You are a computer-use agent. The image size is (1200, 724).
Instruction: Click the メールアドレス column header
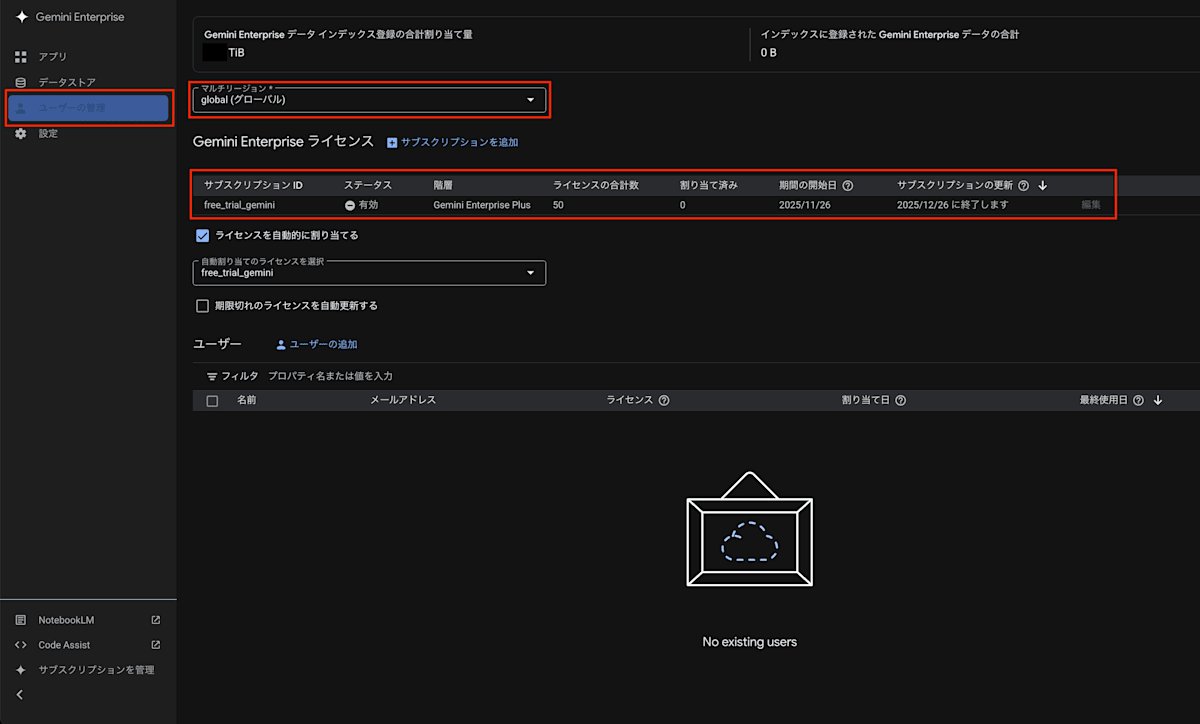(403, 400)
